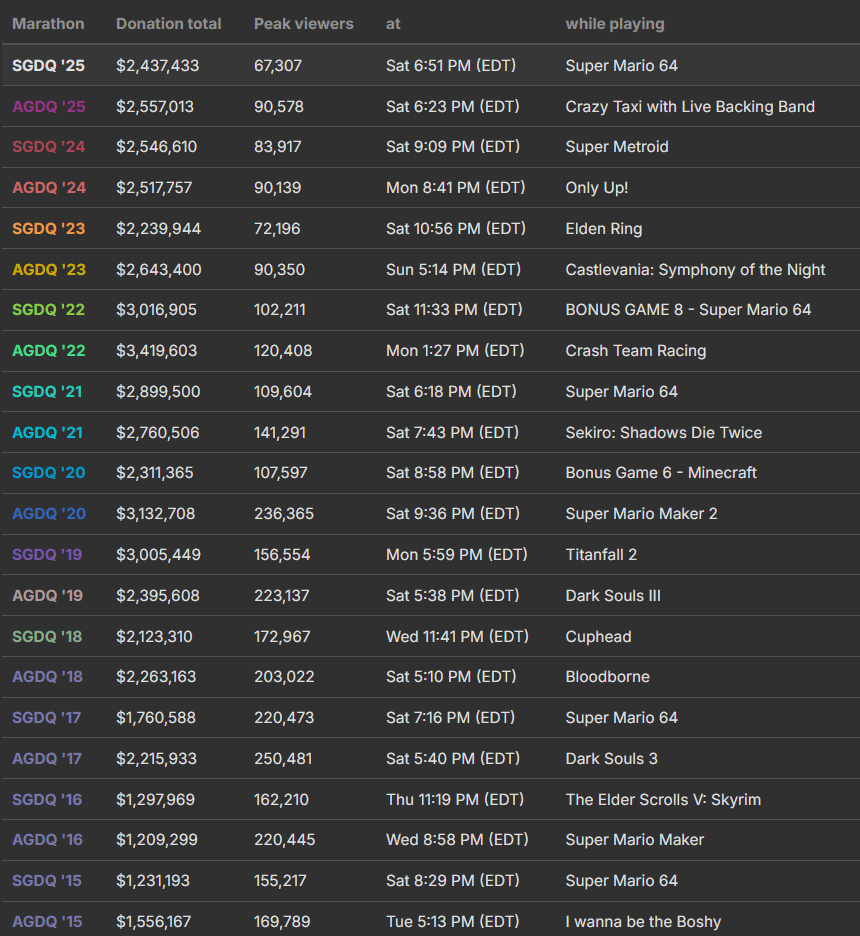Click the Peak viewers column header
The width and height of the screenshot is (860, 936).
pos(304,24)
